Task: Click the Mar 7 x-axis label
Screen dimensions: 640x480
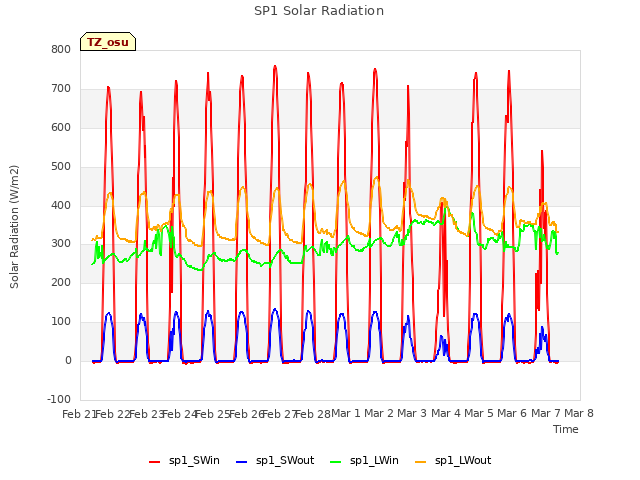Action: [546, 413]
